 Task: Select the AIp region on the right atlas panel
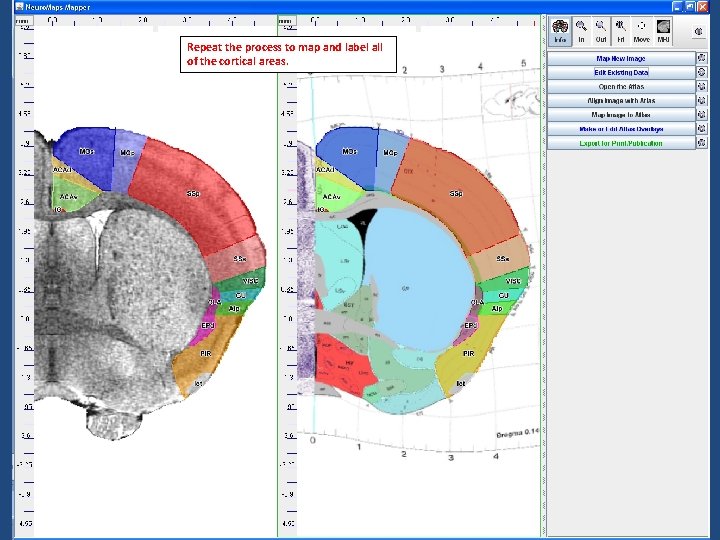pos(497,309)
